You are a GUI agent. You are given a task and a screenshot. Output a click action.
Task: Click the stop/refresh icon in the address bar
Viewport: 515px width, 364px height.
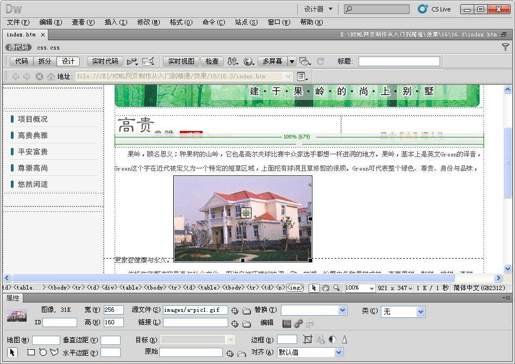pyautogui.click(x=39, y=76)
